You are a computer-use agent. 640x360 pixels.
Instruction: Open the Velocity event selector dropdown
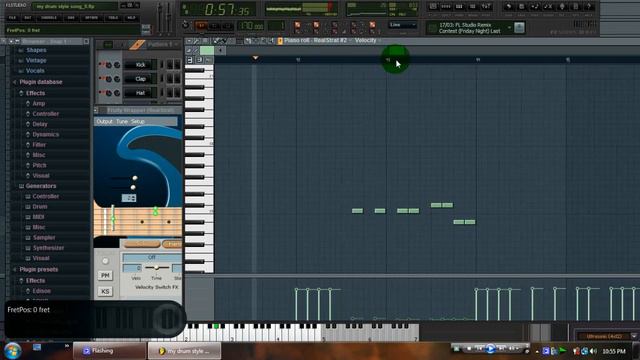coord(367,40)
